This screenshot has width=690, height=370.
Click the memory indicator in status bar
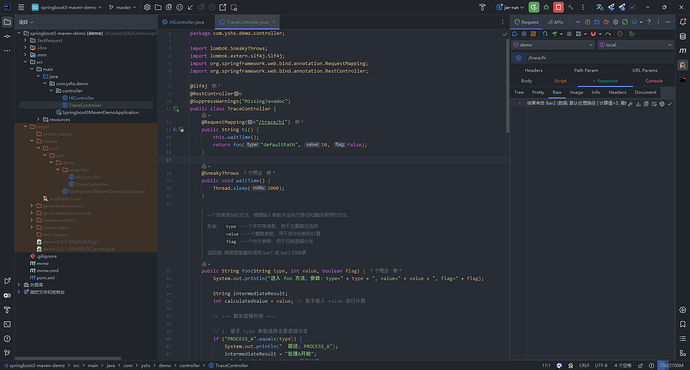click(x=671, y=366)
